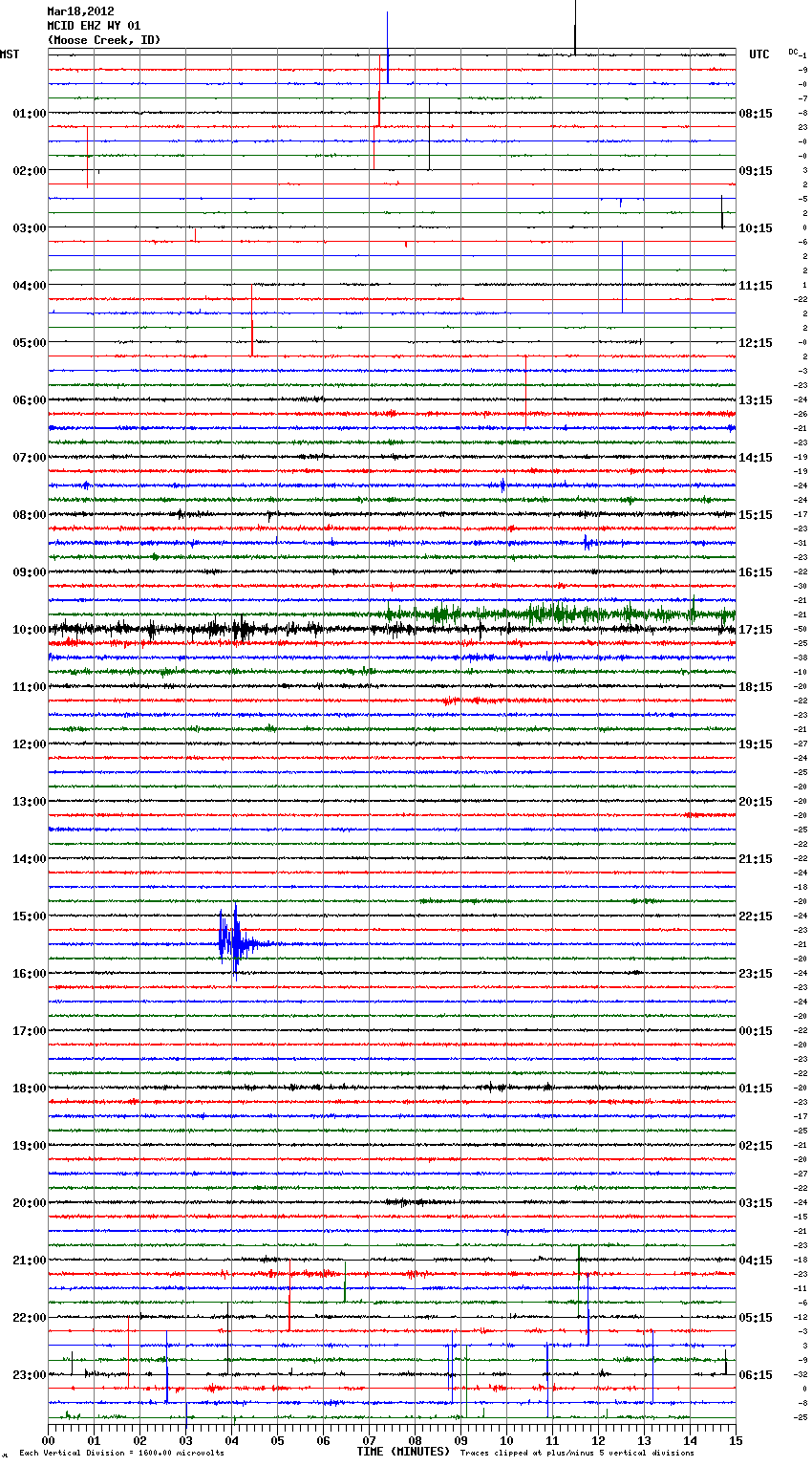812x1466 pixels.
Task: Click the x-axis minute tick label 15
Action: click(735, 1440)
